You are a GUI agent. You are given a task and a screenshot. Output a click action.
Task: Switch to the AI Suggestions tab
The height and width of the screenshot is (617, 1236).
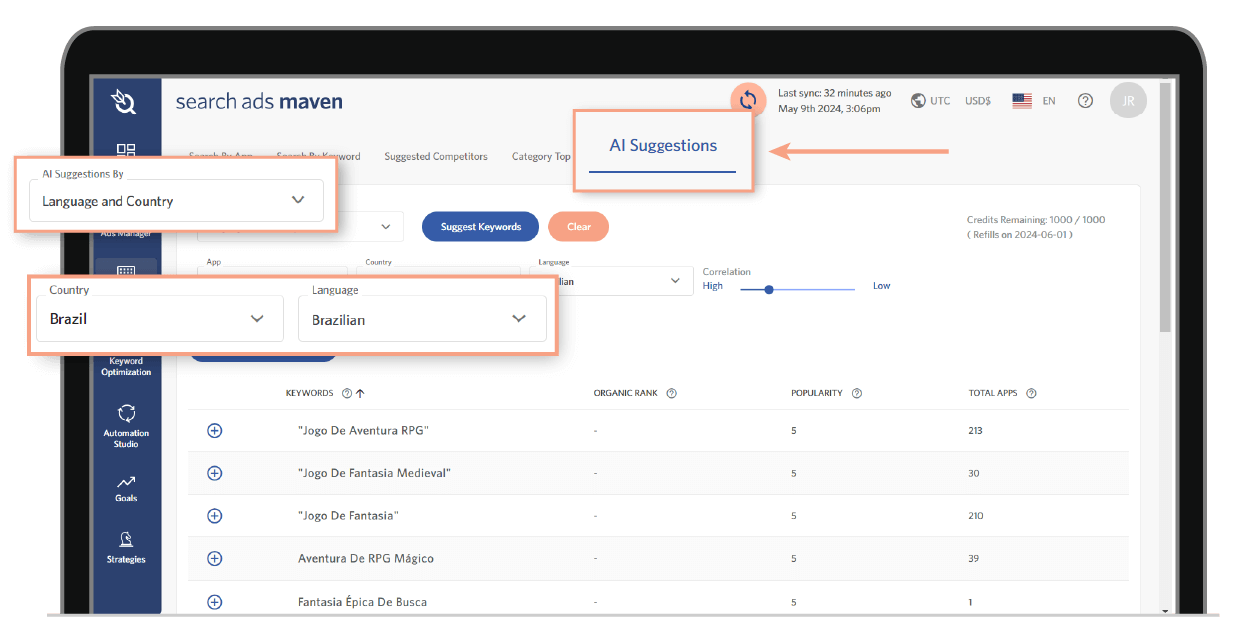coord(663,146)
